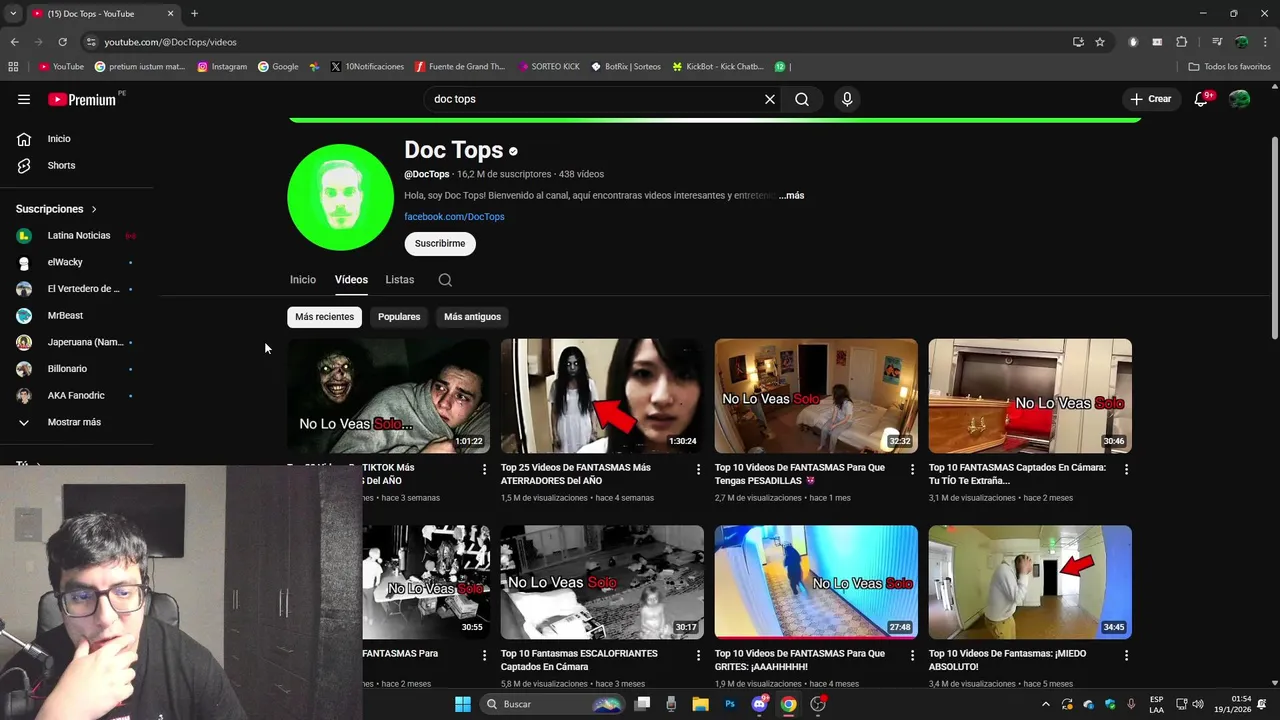
Task: Switch to the channel Inicio tab
Action: 303,280
